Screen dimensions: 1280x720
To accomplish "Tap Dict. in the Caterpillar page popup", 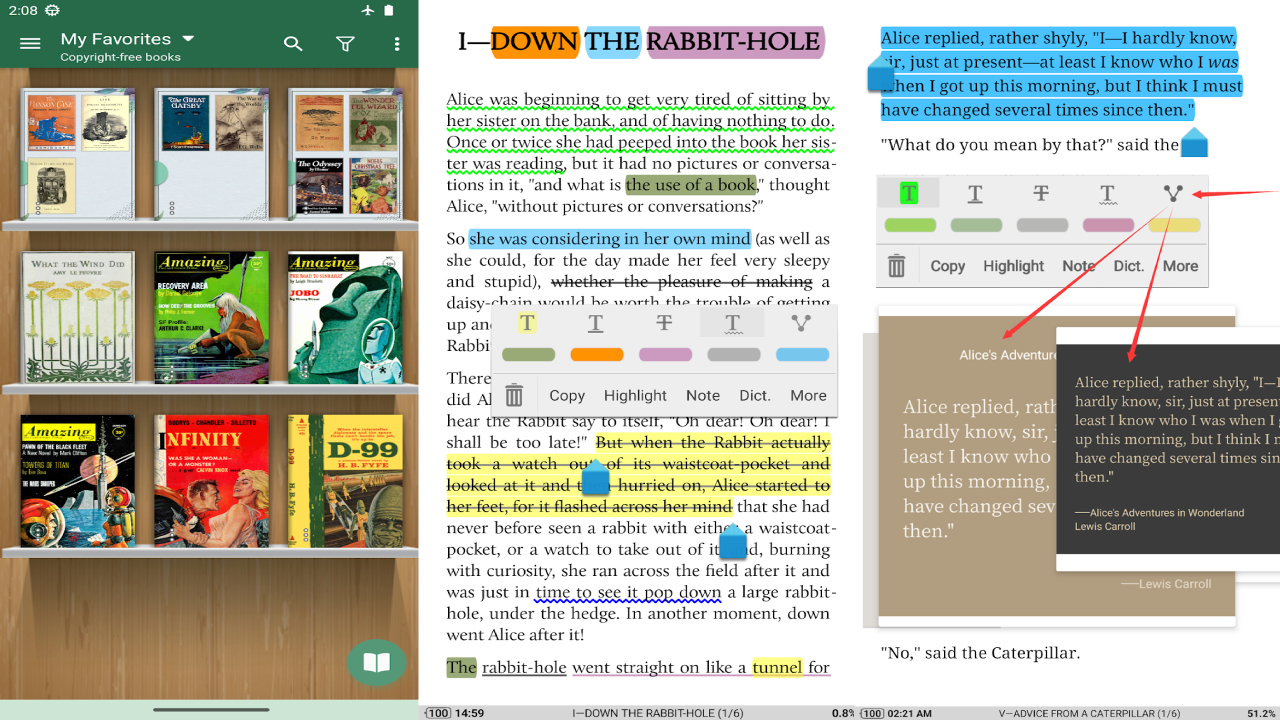I will tap(1129, 266).
